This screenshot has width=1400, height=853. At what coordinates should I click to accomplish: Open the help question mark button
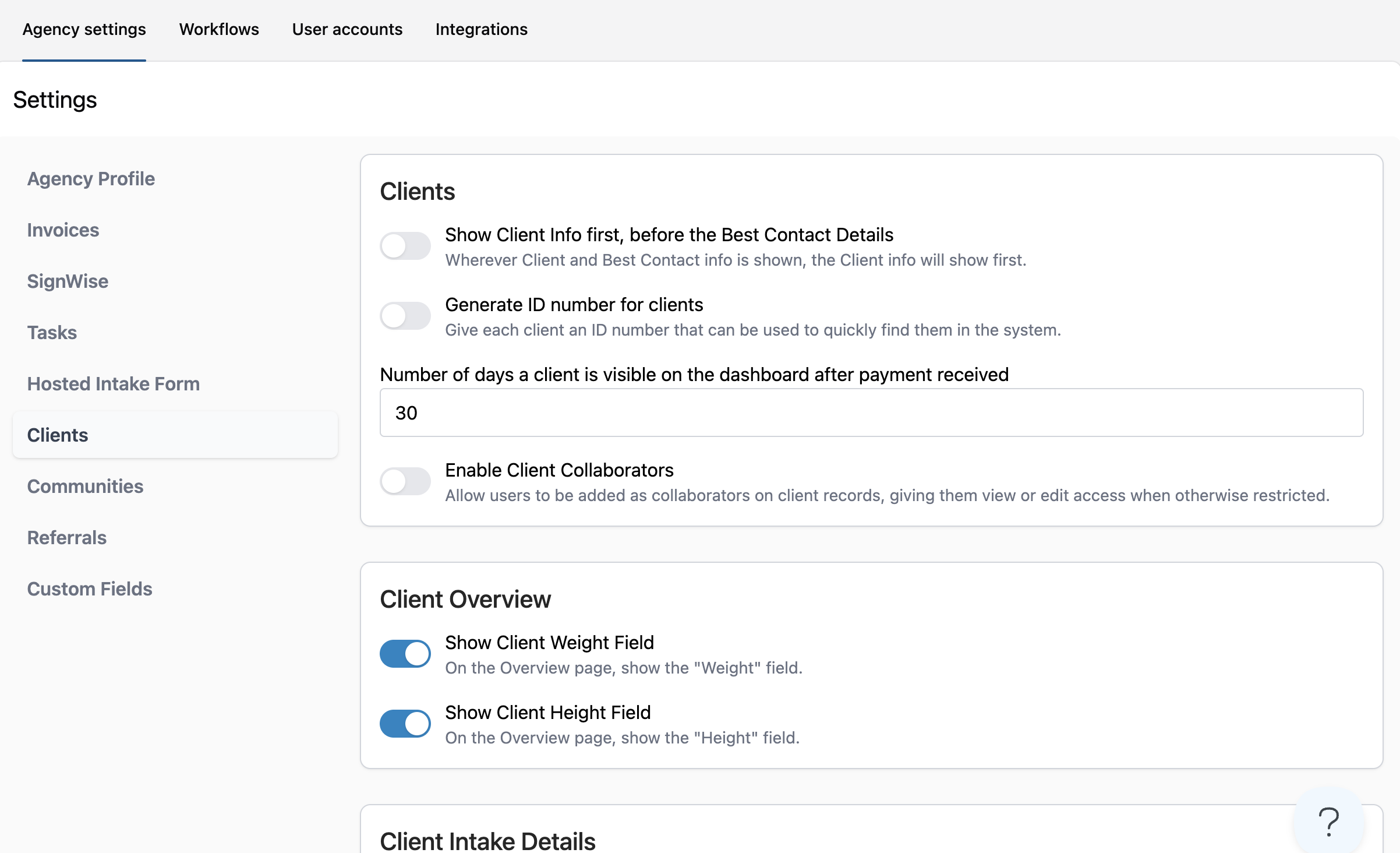pos(1328,822)
